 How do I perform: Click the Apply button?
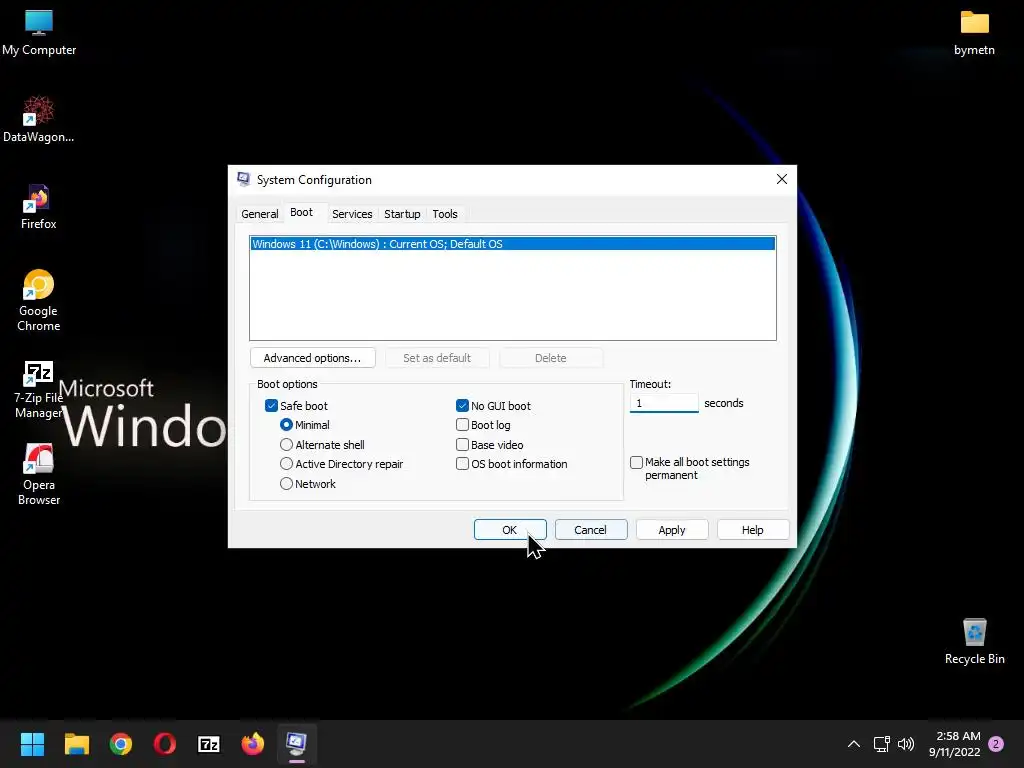tap(672, 530)
